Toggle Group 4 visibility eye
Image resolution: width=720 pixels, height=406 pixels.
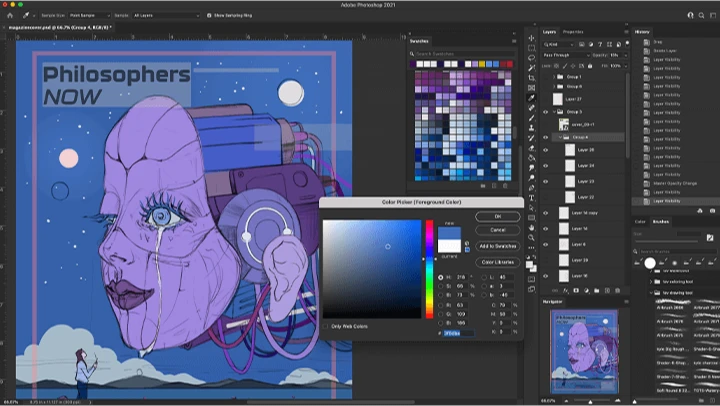coord(546,137)
